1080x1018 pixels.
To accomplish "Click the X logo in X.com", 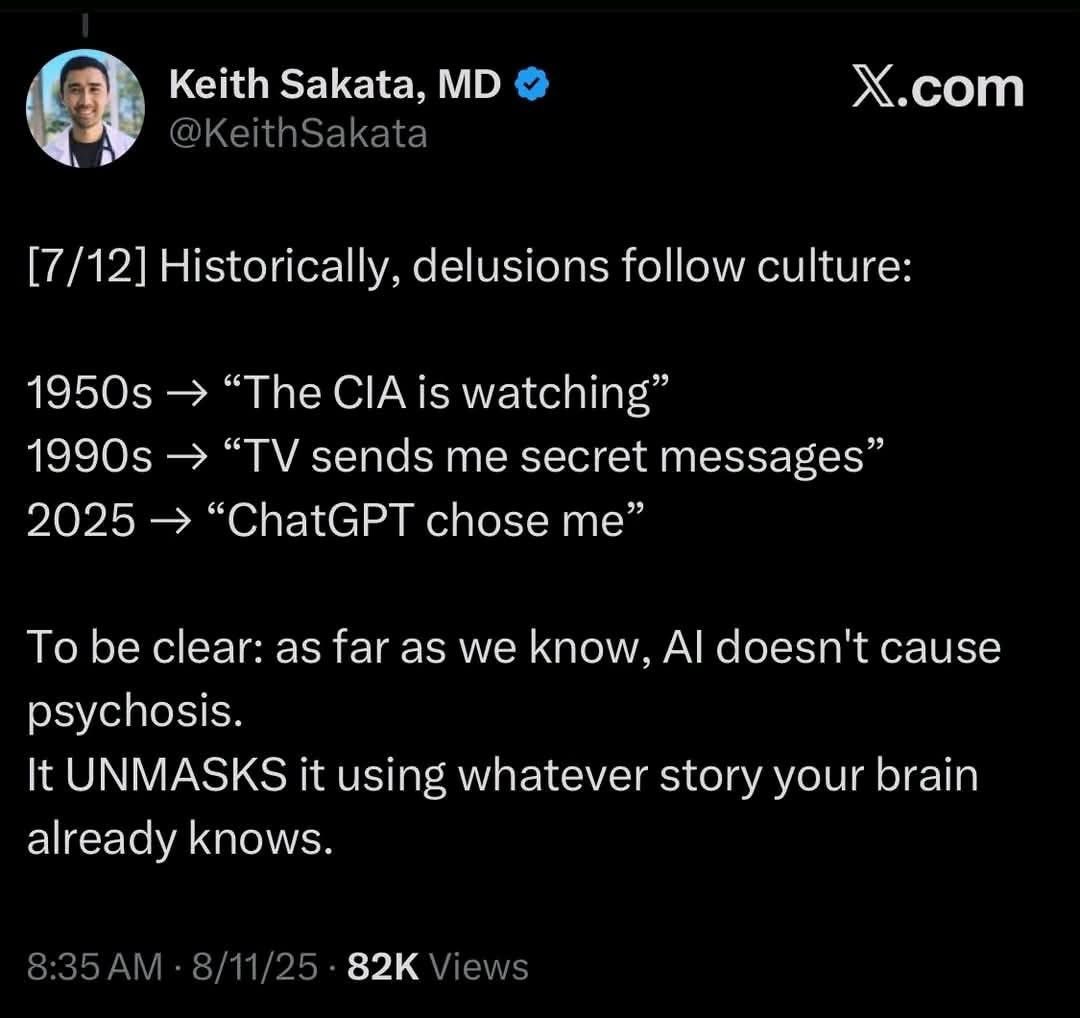I will 875,88.
